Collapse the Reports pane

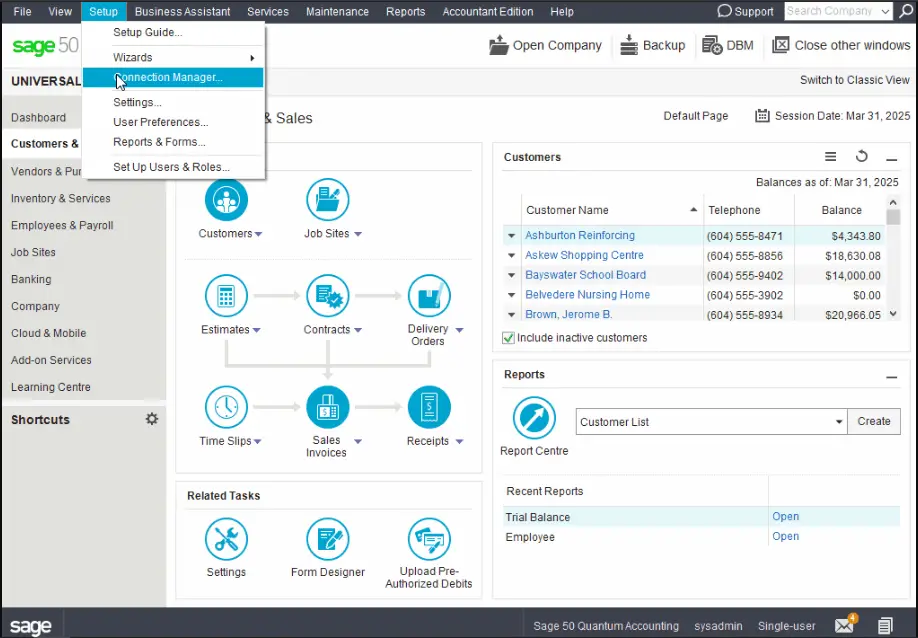891,377
